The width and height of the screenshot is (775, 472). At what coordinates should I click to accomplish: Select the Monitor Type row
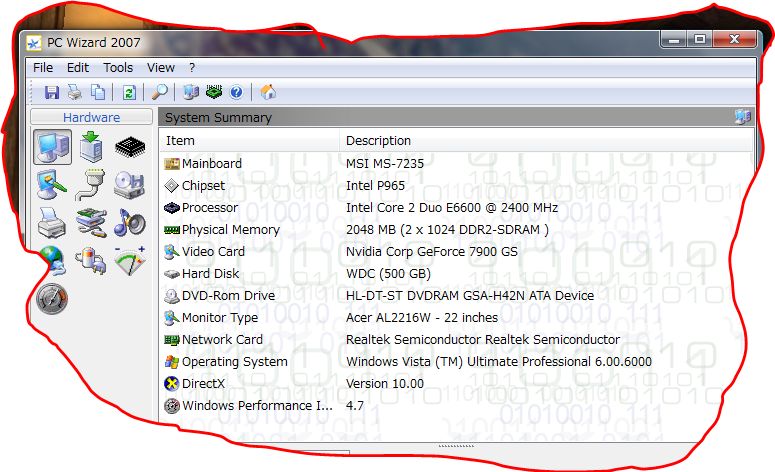tap(457, 317)
